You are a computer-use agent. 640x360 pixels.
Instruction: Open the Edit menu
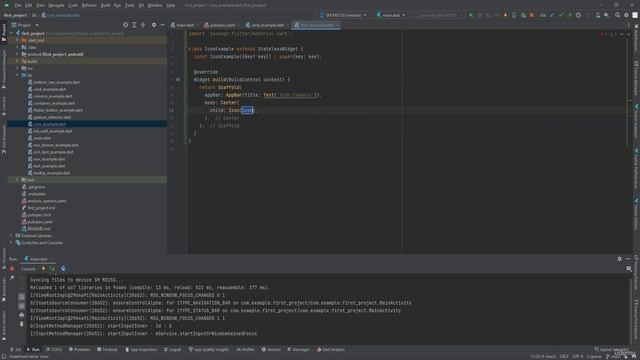[29, 5]
